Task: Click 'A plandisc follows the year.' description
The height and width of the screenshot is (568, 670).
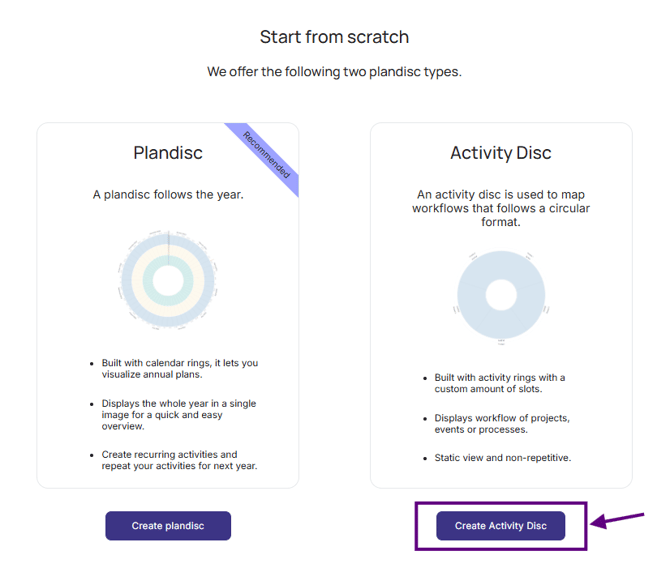Action: click(168, 195)
